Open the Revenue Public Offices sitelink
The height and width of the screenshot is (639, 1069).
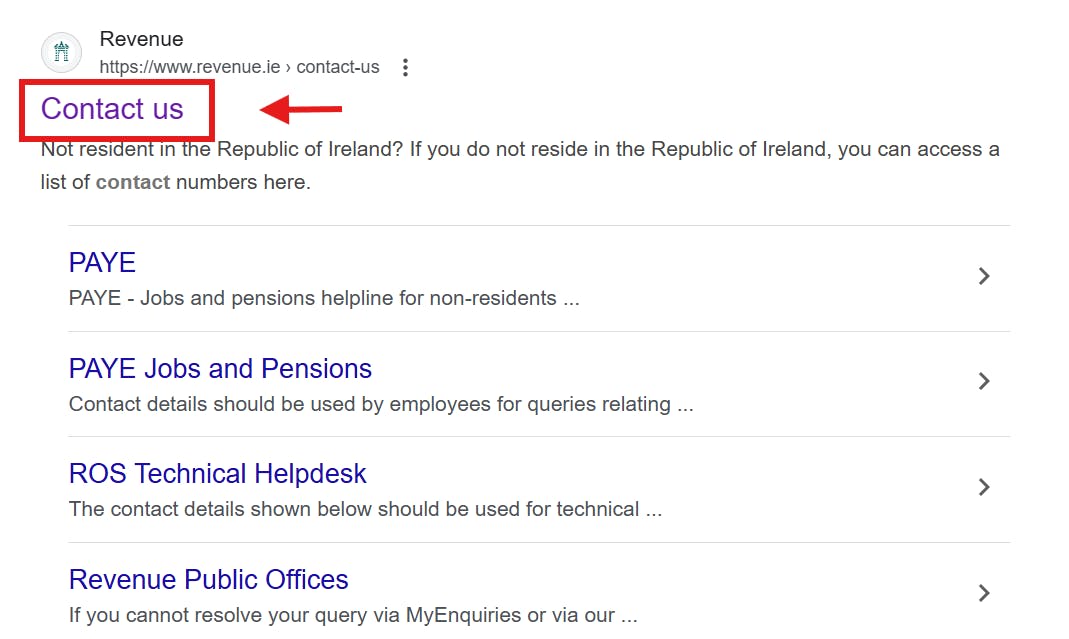click(x=208, y=579)
